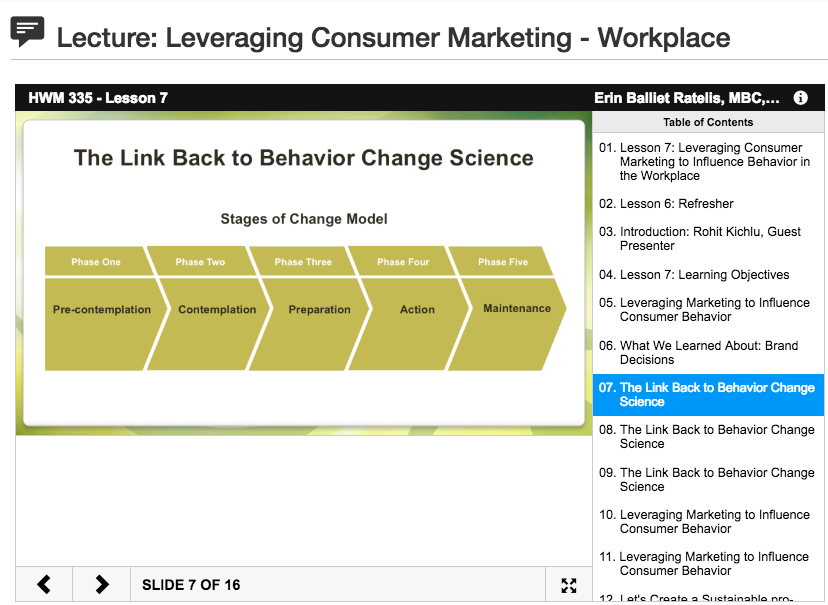Open slide 11 Leveraging Marketing entry

[708, 563]
